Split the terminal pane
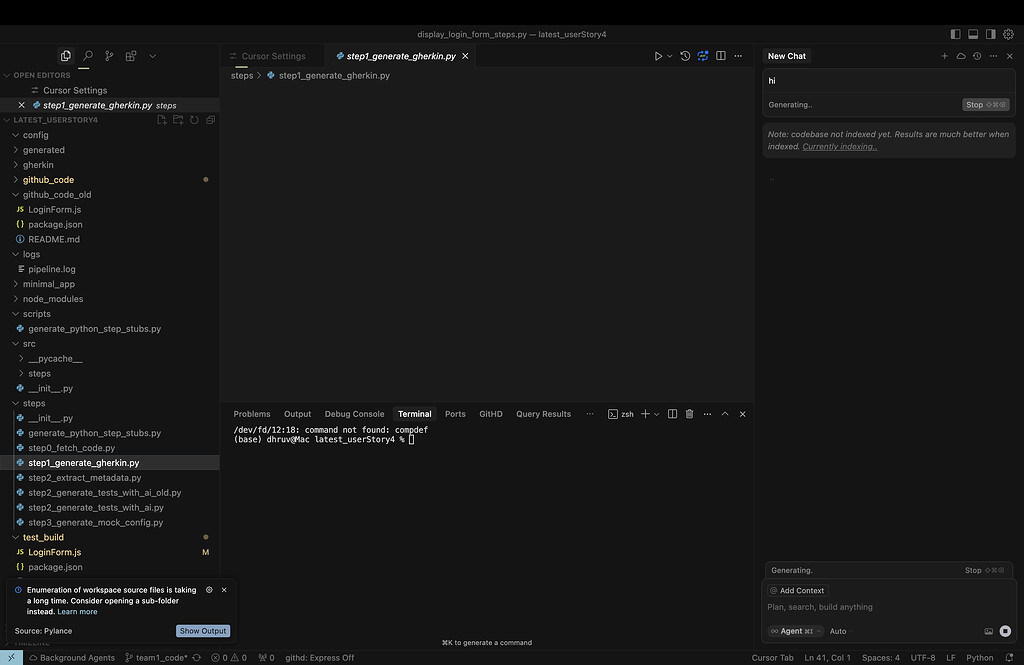The height and width of the screenshot is (665, 1024). click(673, 413)
